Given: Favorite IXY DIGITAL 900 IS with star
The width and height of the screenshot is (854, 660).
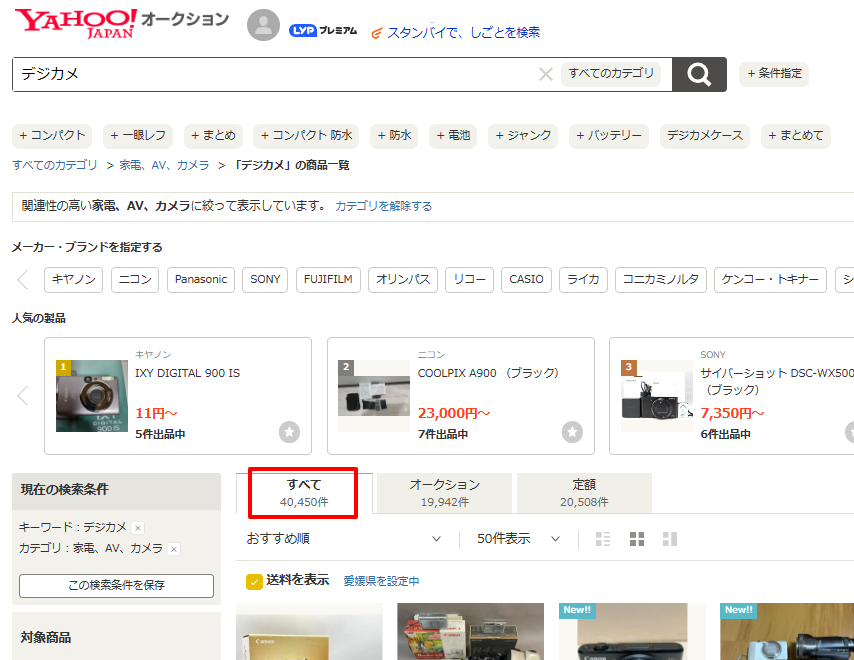Looking at the screenshot, I should tap(289, 432).
